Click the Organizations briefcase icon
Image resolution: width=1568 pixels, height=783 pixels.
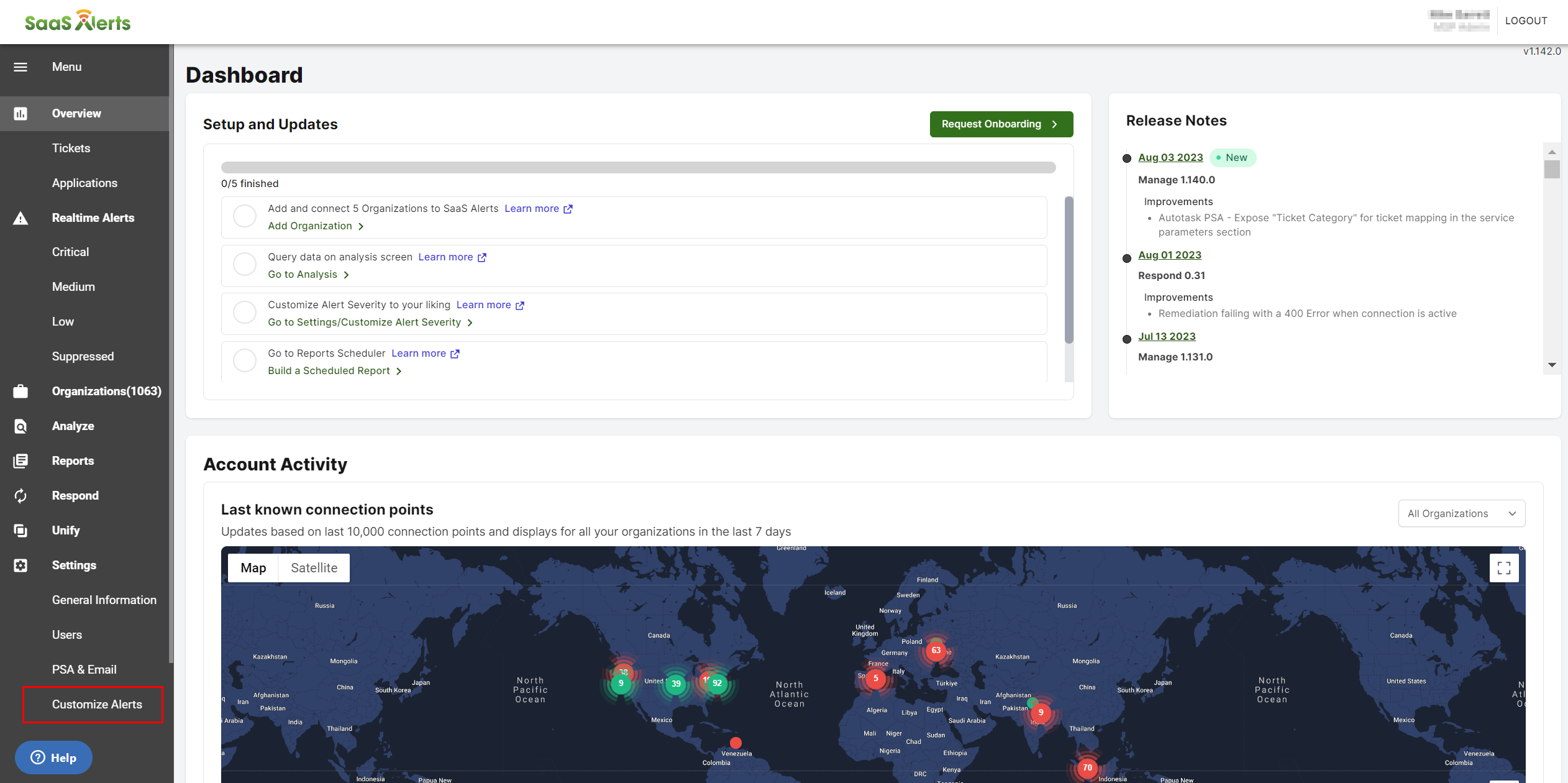21,391
